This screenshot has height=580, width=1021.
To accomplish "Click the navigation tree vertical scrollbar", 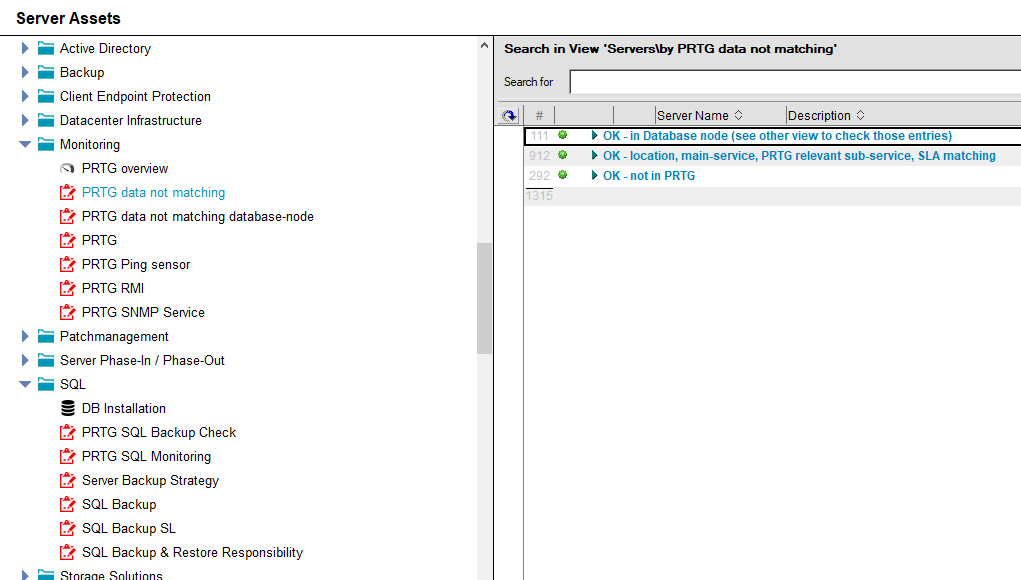I will point(484,298).
